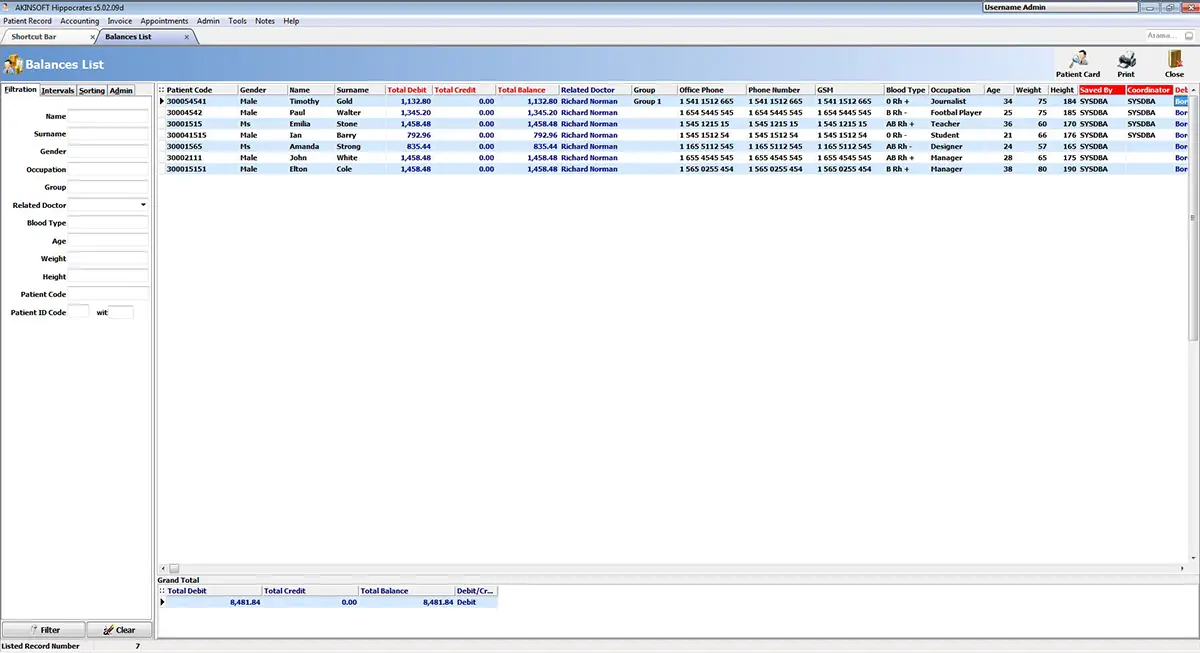The width and height of the screenshot is (1200, 653).
Task: Open the Patient Record menu
Action: tap(28, 21)
